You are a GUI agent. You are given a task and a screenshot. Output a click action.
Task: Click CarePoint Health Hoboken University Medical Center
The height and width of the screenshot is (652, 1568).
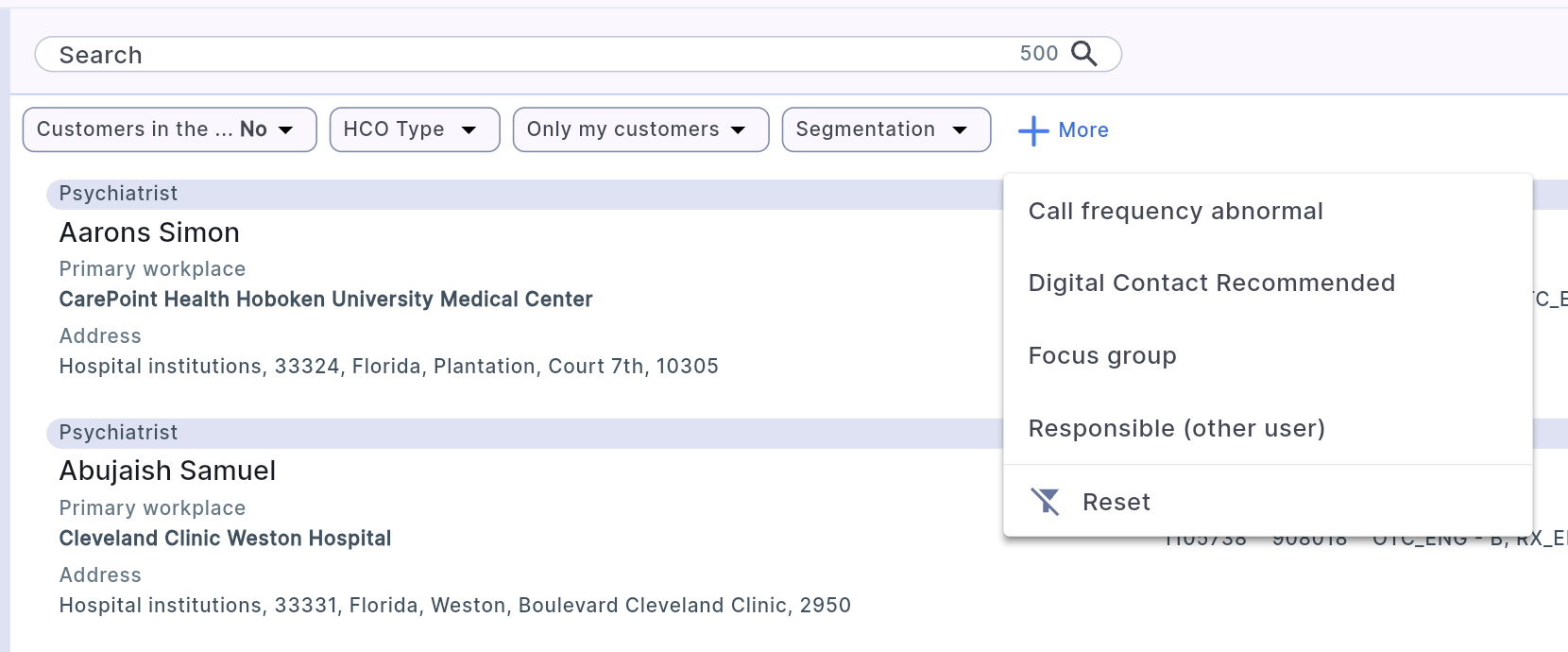coord(326,300)
